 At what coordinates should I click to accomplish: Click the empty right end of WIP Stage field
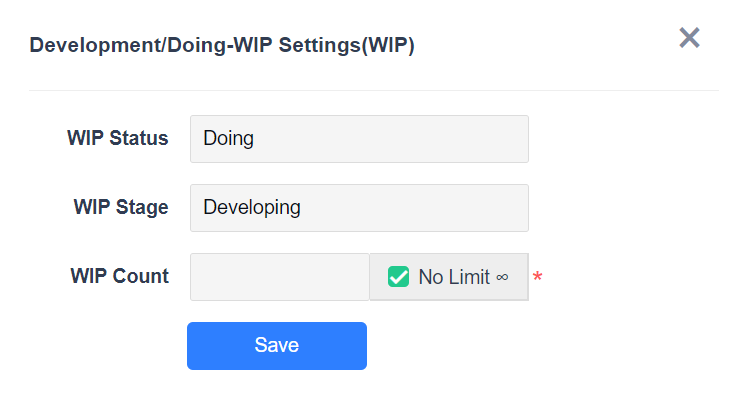pyautogui.click(x=490, y=208)
